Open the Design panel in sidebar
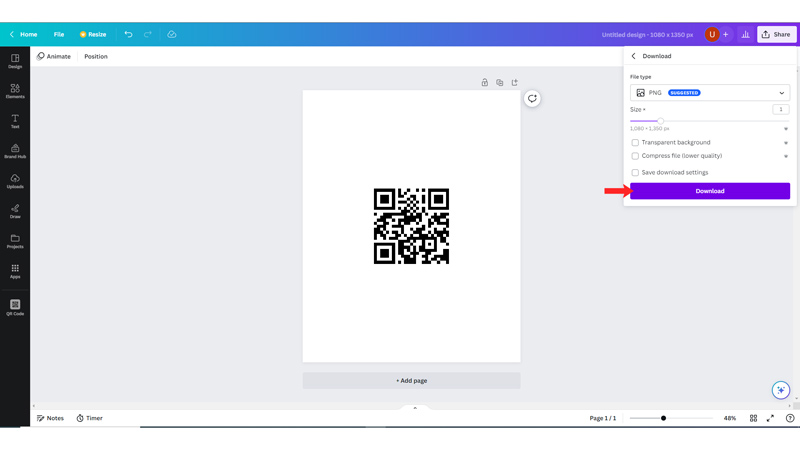This screenshot has height=450, width=800. [x=15, y=61]
